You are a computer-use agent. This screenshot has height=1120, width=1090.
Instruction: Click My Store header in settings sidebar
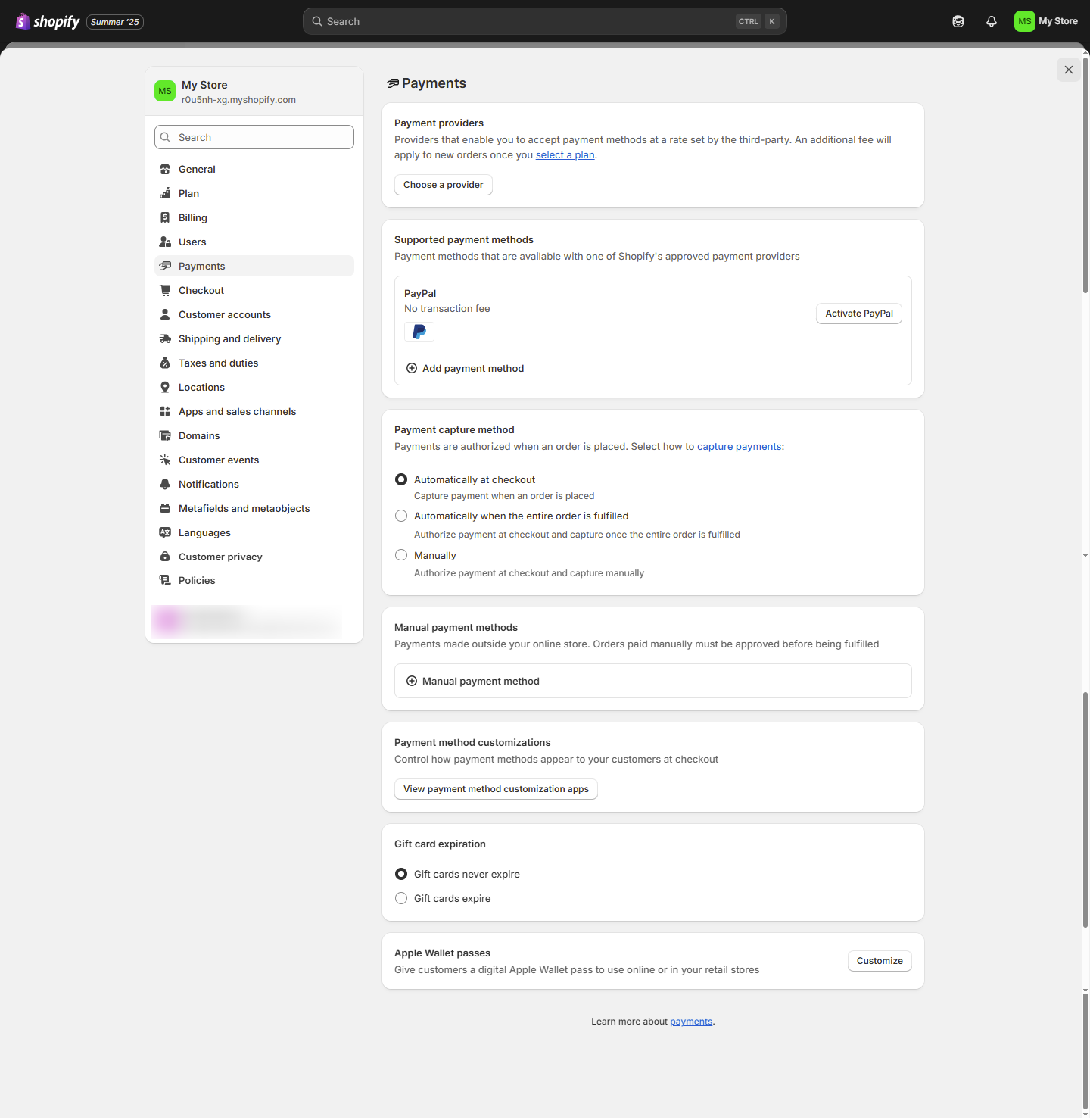click(254, 92)
